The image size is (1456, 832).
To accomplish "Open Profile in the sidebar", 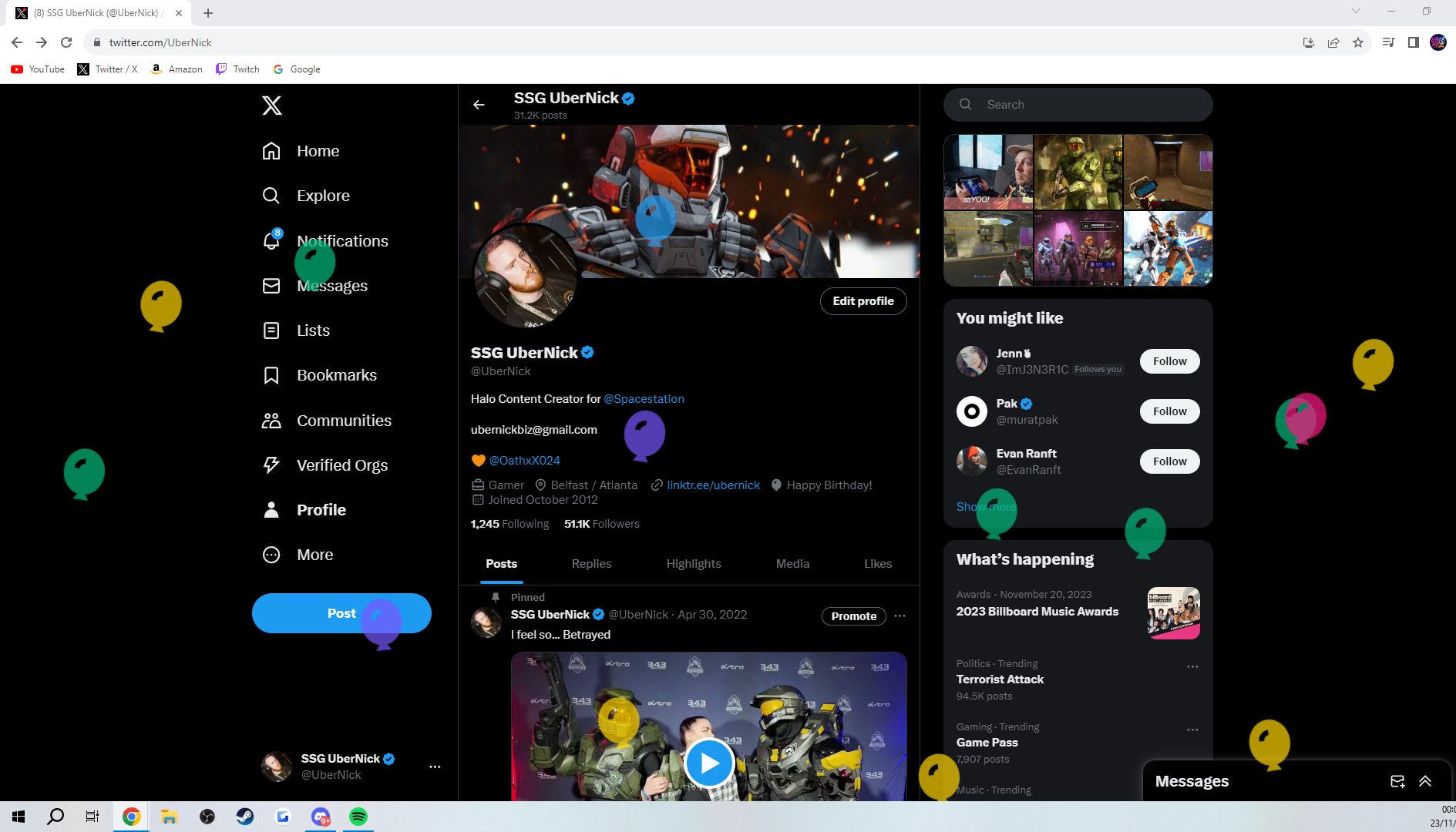I will point(304,510).
